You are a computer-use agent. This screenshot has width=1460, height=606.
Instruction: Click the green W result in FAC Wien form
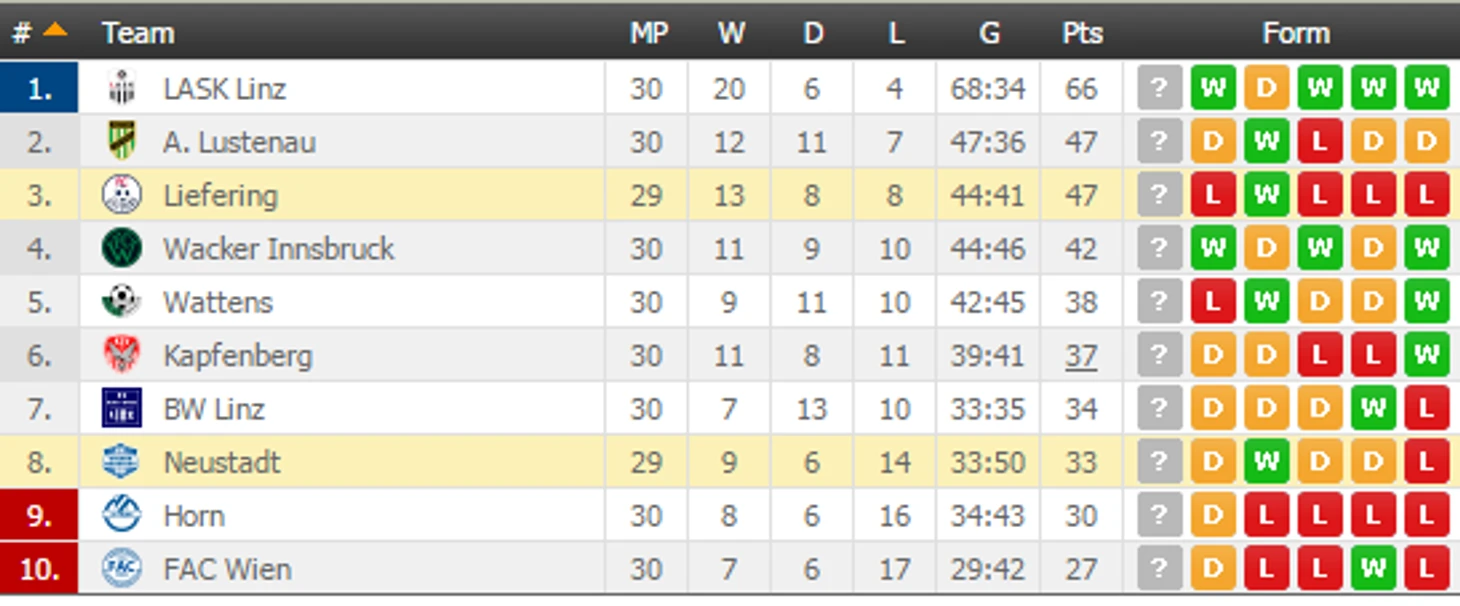(x=1373, y=569)
